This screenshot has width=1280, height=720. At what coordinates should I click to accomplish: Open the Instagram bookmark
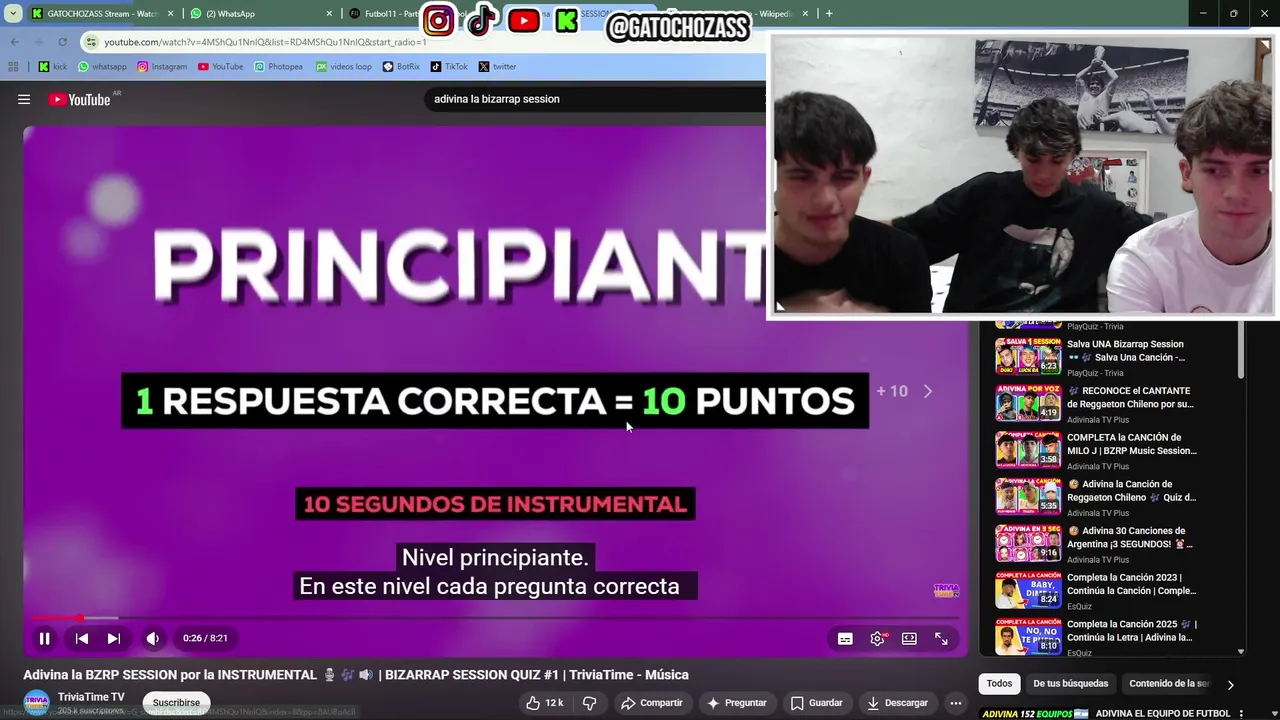click(x=162, y=67)
